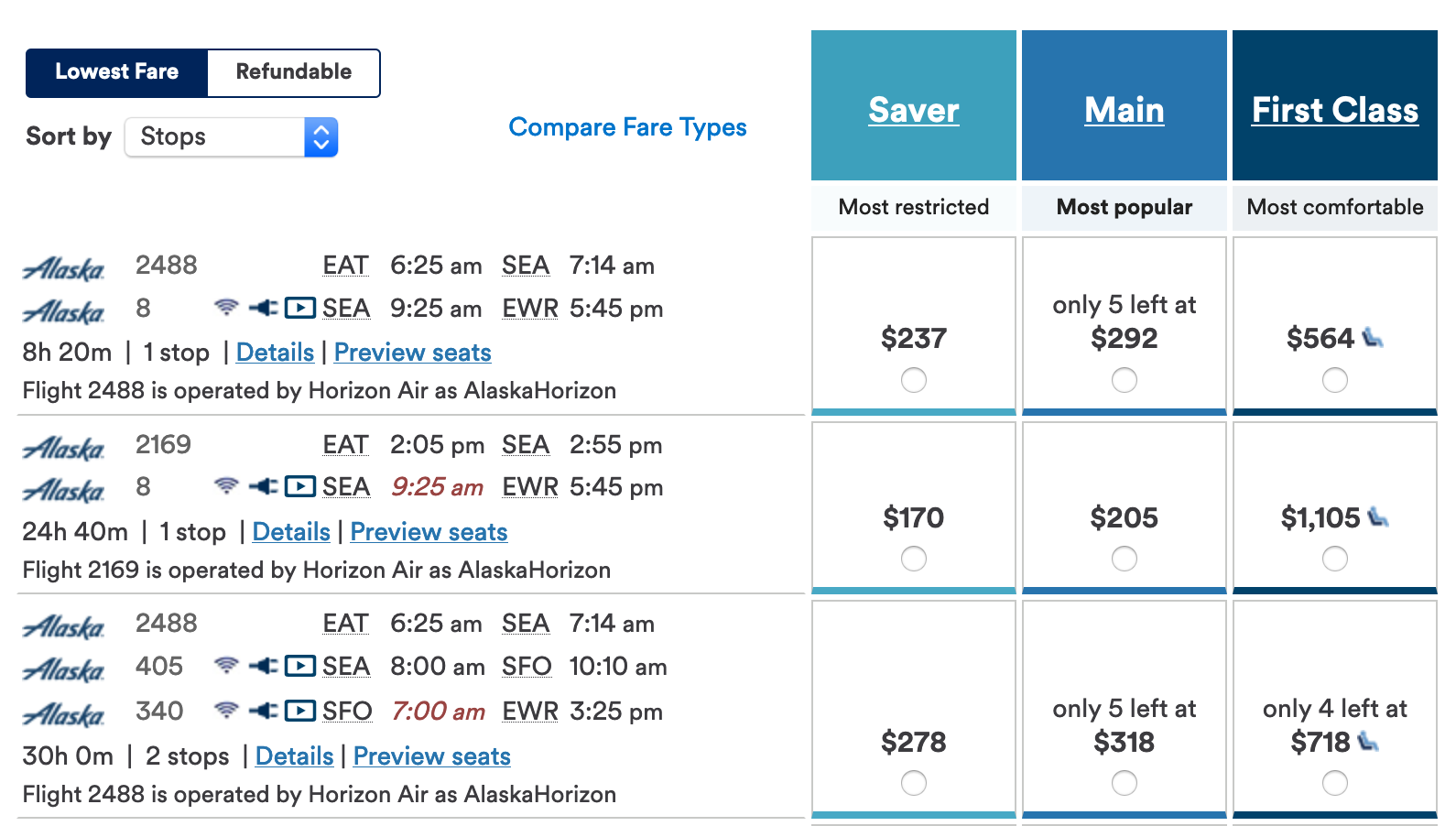The width and height of the screenshot is (1456, 826).
Task: Click the Wi-Fi icon on flight 405
Action: coord(226,666)
